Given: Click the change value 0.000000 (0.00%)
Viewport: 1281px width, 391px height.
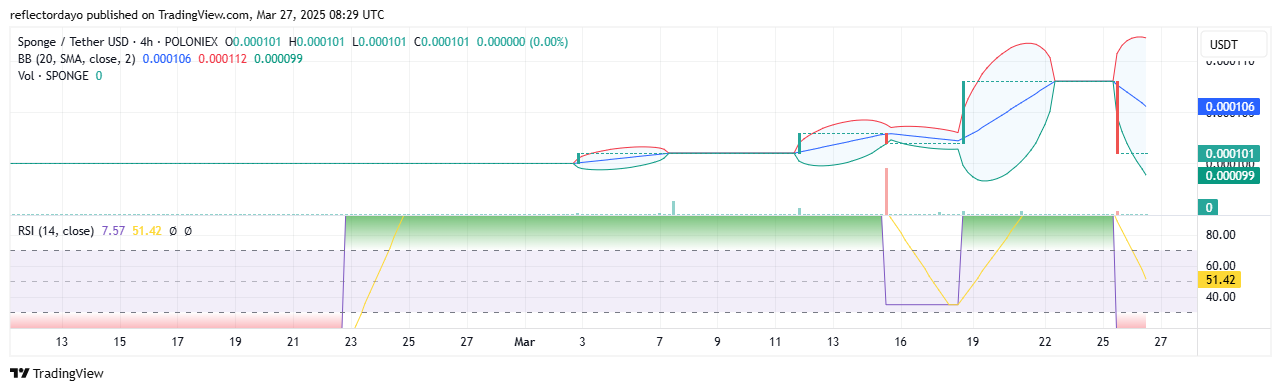Looking at the screenshot, I should [521, 42].
